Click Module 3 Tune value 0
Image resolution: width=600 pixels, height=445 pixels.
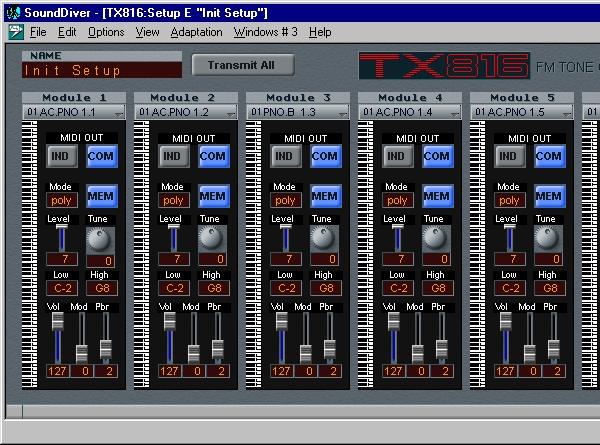[326, 259]
